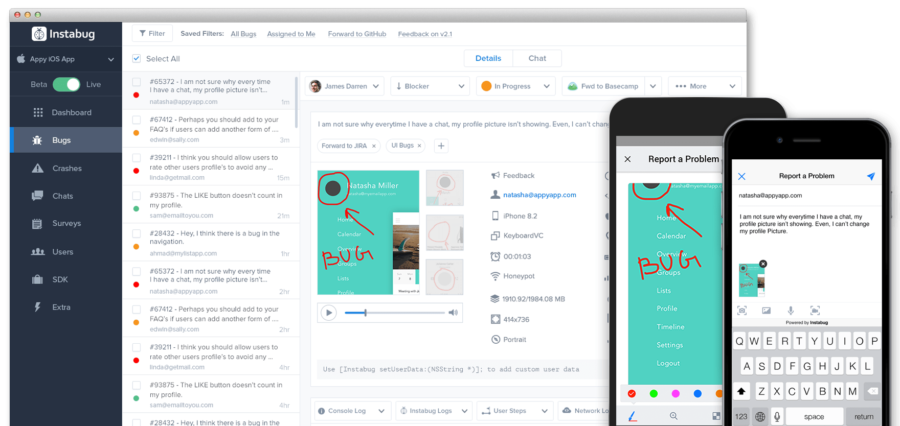Check the Select All checkbox
This screenshot has width=900, height=426.
pyautogui.click(x=136, y=59)
